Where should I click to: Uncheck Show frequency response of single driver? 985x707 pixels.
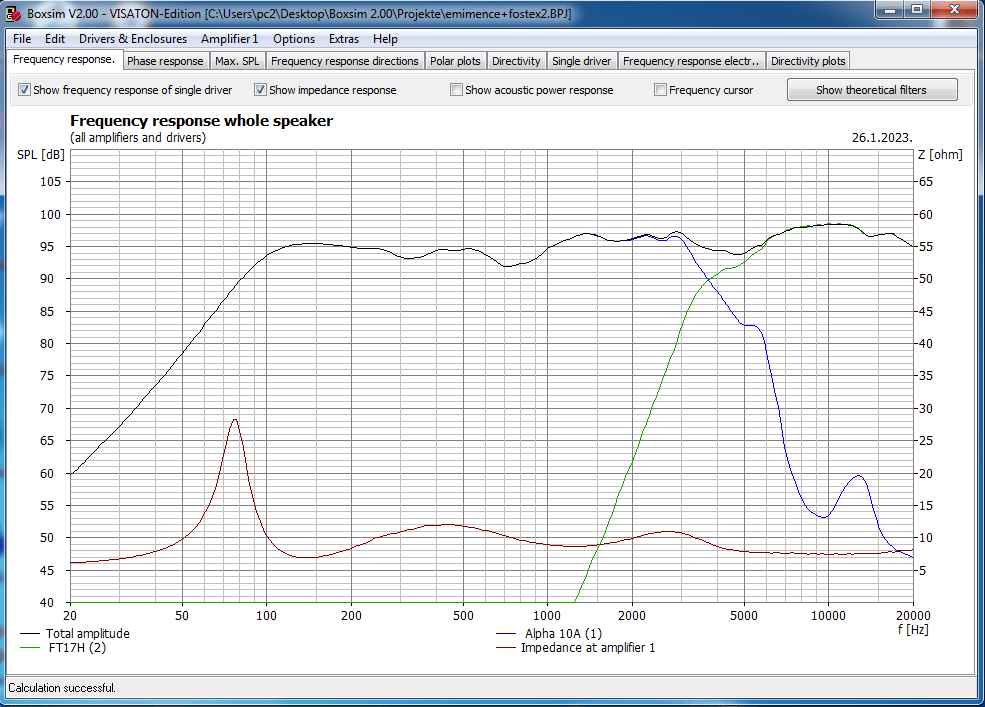[x=24, y=90]
